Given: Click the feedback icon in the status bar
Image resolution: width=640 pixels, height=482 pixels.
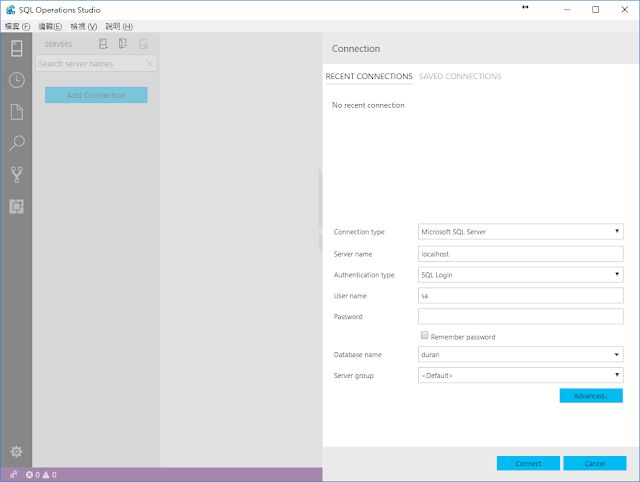Looking at the screenshot, I should tap(13, 475).
